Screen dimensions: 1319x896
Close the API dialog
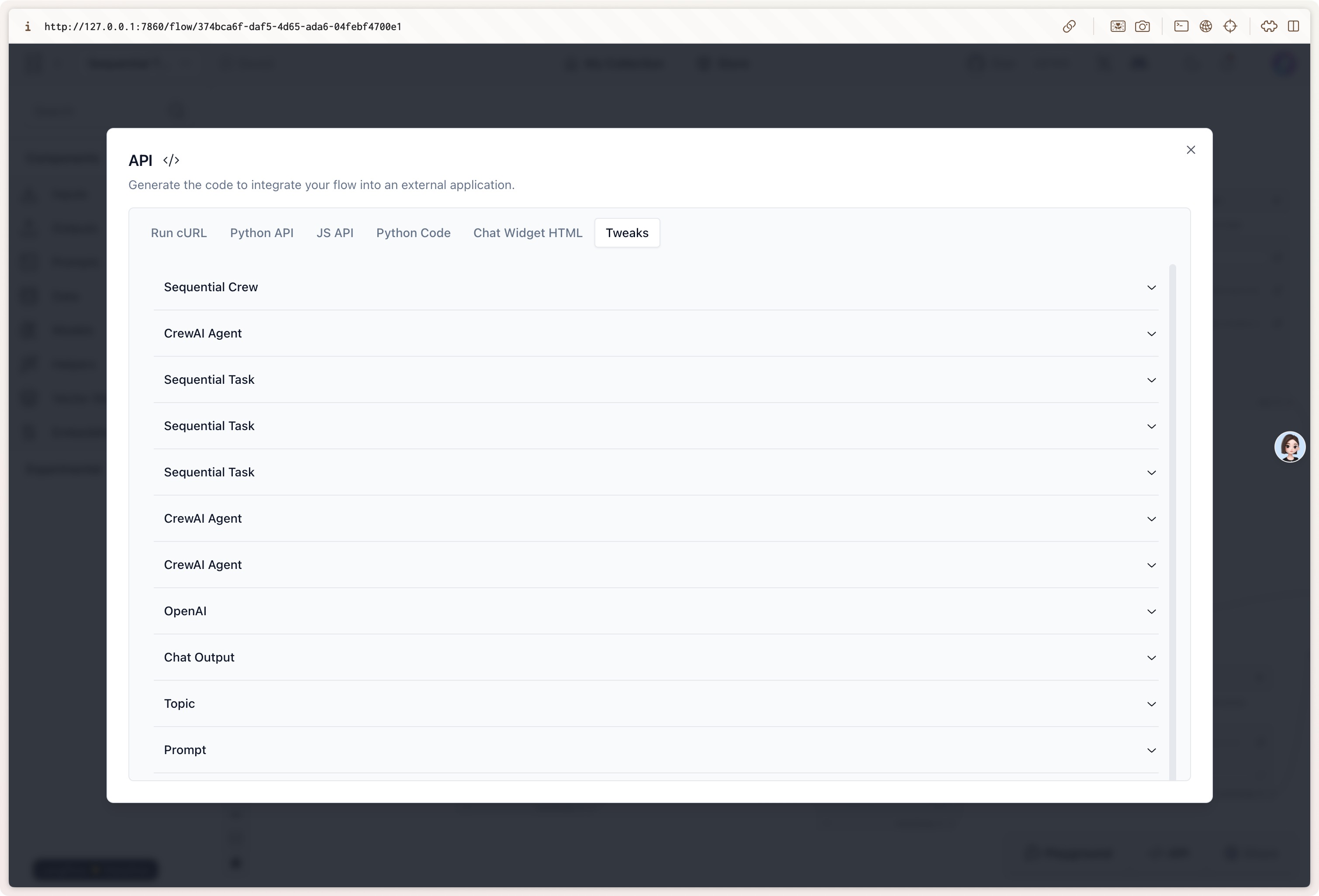pyautogui.click(x=1191, y=150)
